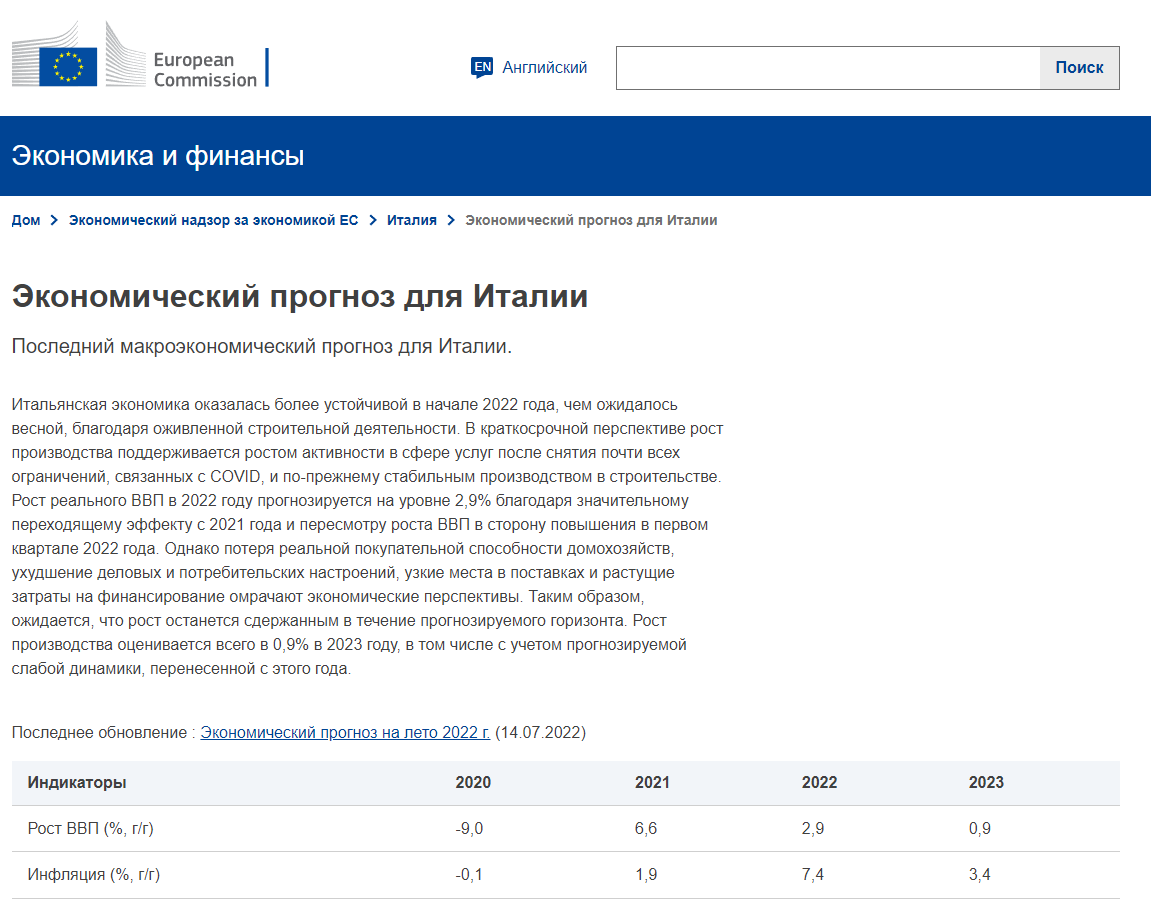1151x903 pixels.
Task: Click breadcrumb chevron after Италия
Action: (451, 220)
